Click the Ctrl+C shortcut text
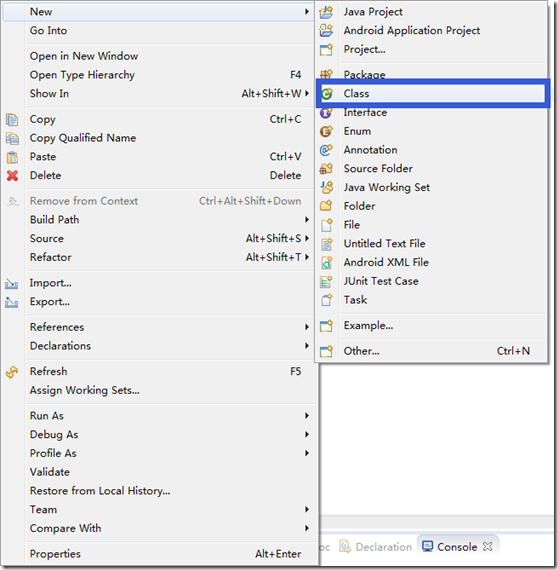 (285, 119)
